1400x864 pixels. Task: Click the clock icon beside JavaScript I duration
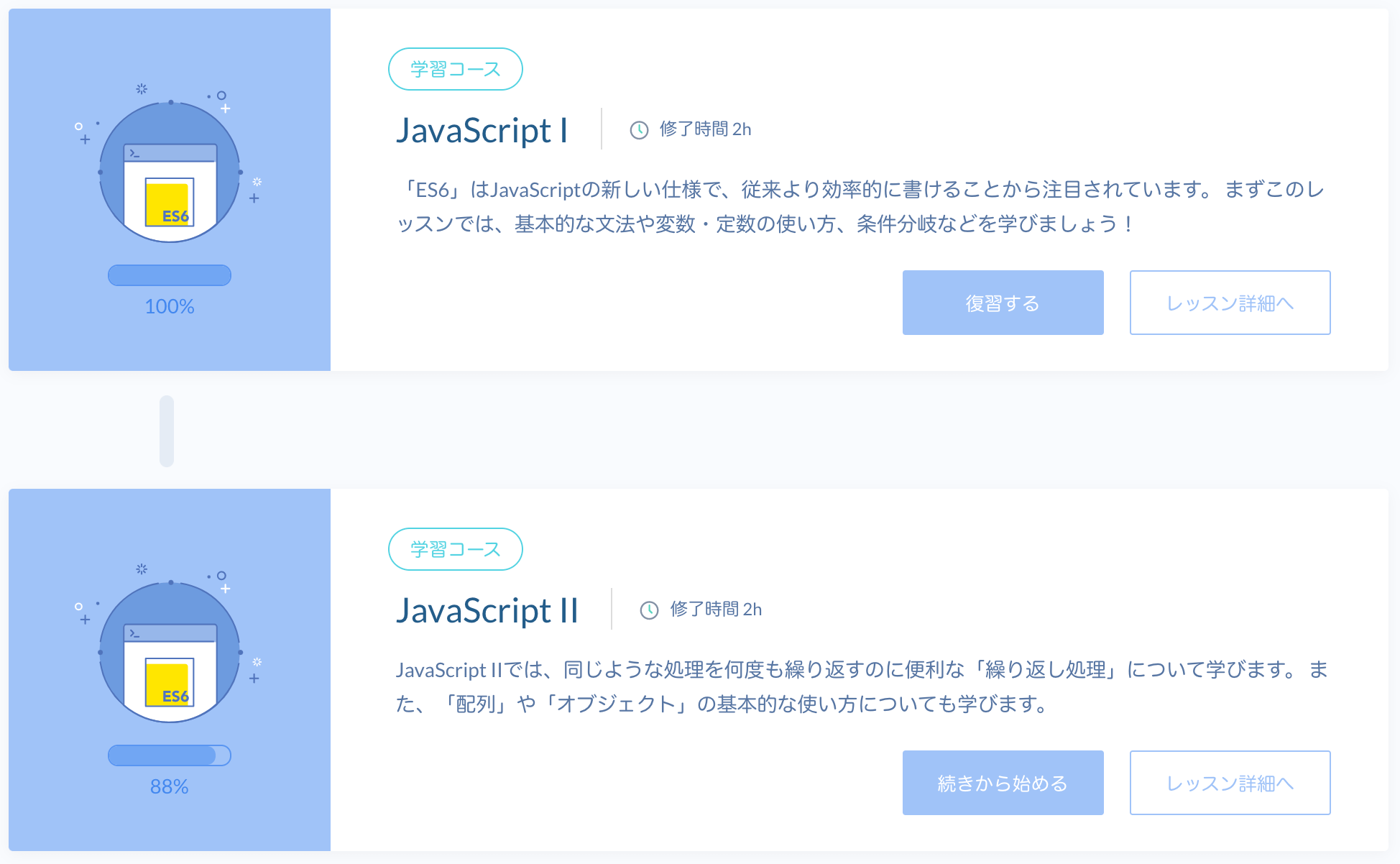tap(639, 130)
